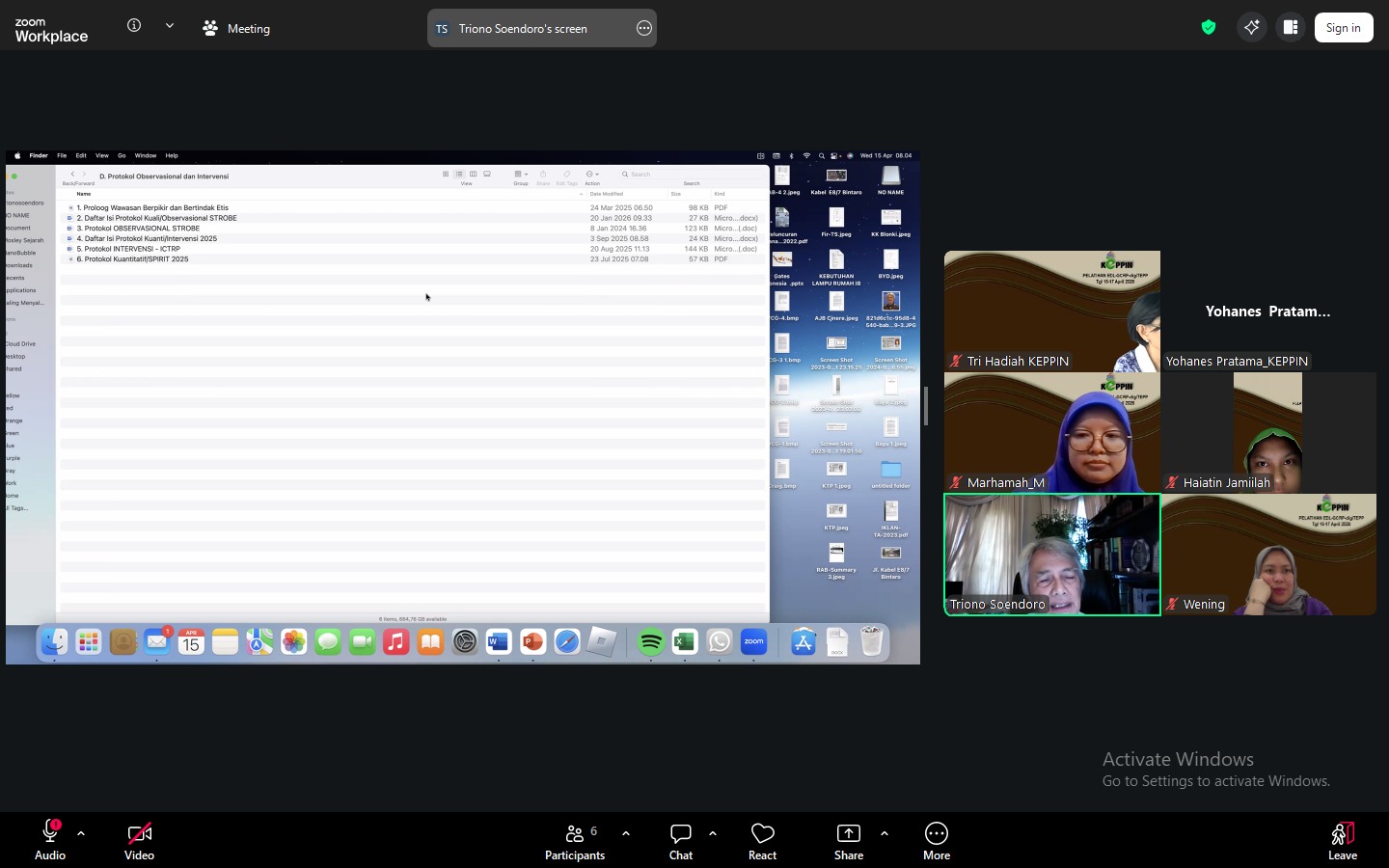Click the React heart icon
1389x868 pixels.
(x=762, y=834)
